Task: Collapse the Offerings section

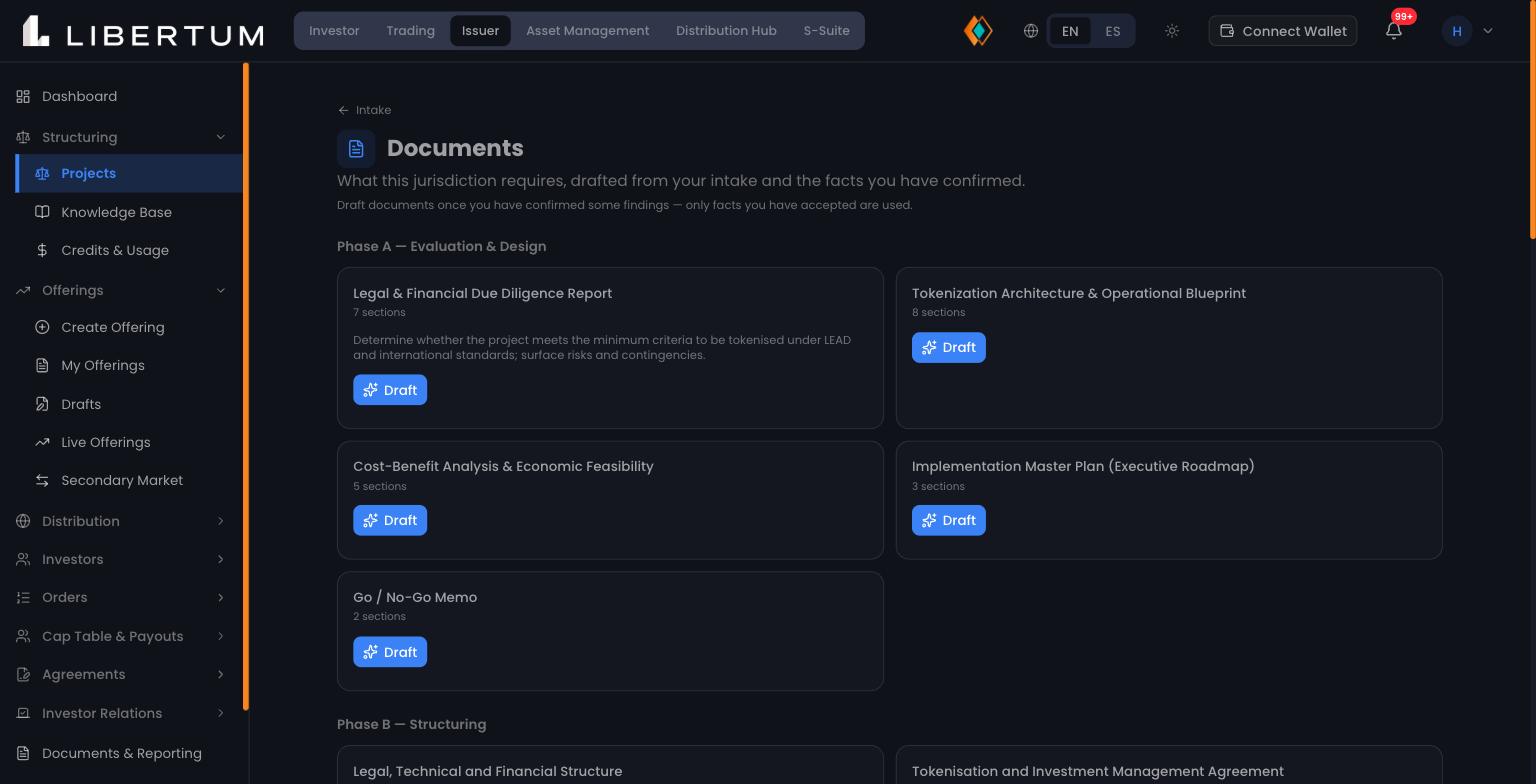Action: click(x=123, y=290)
